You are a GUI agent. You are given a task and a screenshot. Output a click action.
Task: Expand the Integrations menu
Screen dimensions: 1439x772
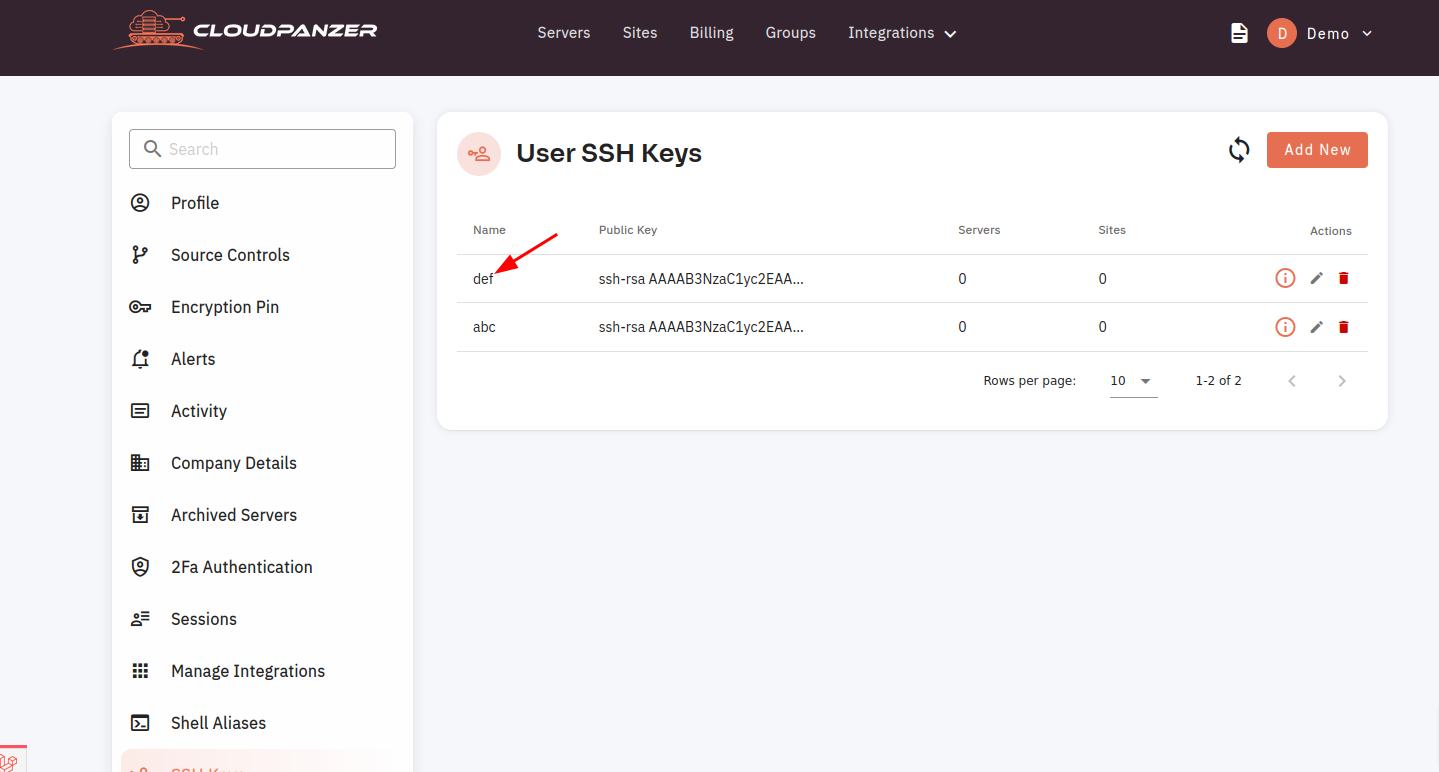click(x=902, y=33)
